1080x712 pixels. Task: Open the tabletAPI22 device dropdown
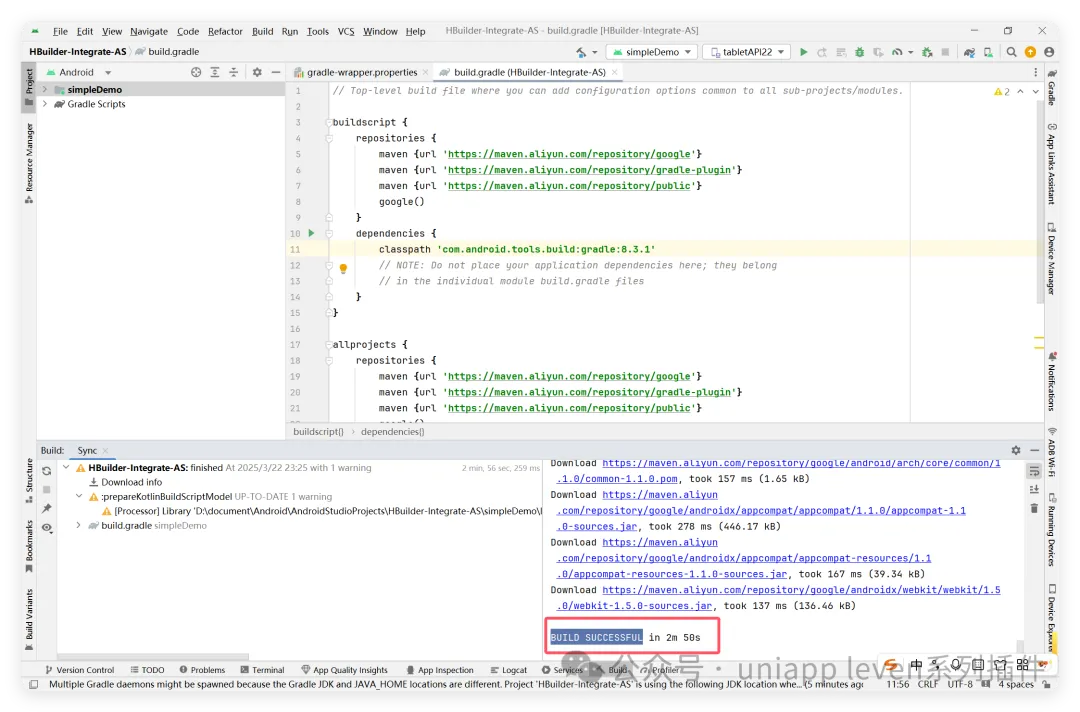click(747, 52)
